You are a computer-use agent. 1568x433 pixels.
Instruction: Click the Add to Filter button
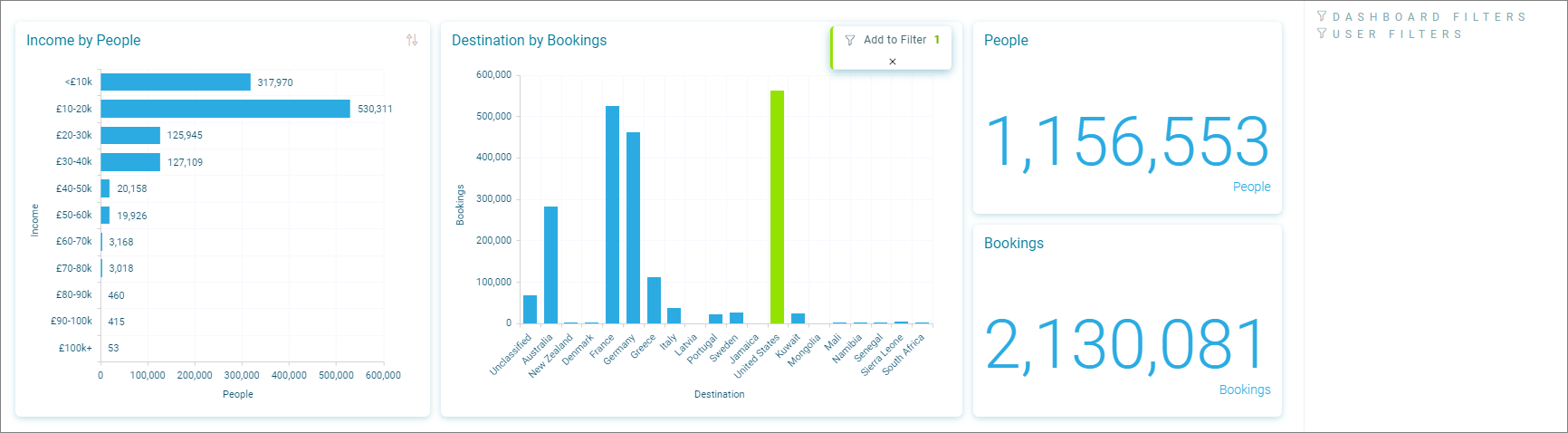[894, 40]
